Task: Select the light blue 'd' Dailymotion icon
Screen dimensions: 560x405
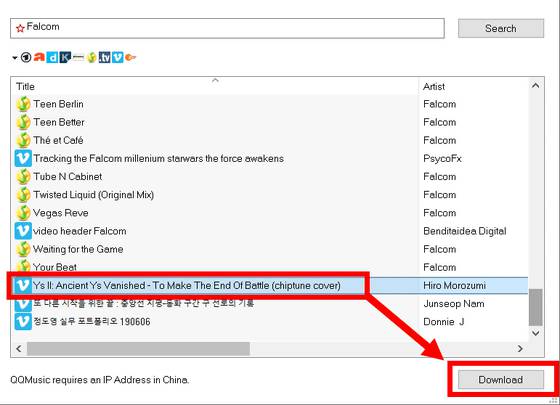Action: 52,57
